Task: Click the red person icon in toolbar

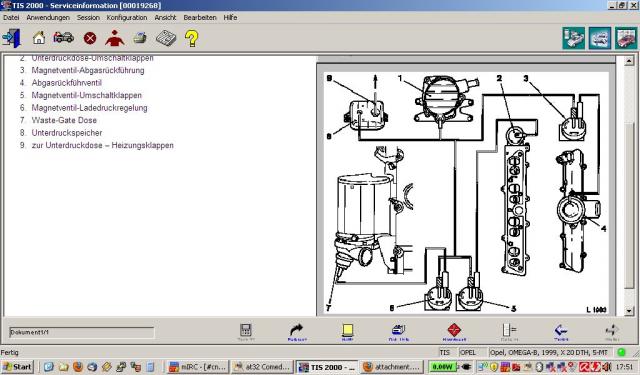Action: [115, 38]
